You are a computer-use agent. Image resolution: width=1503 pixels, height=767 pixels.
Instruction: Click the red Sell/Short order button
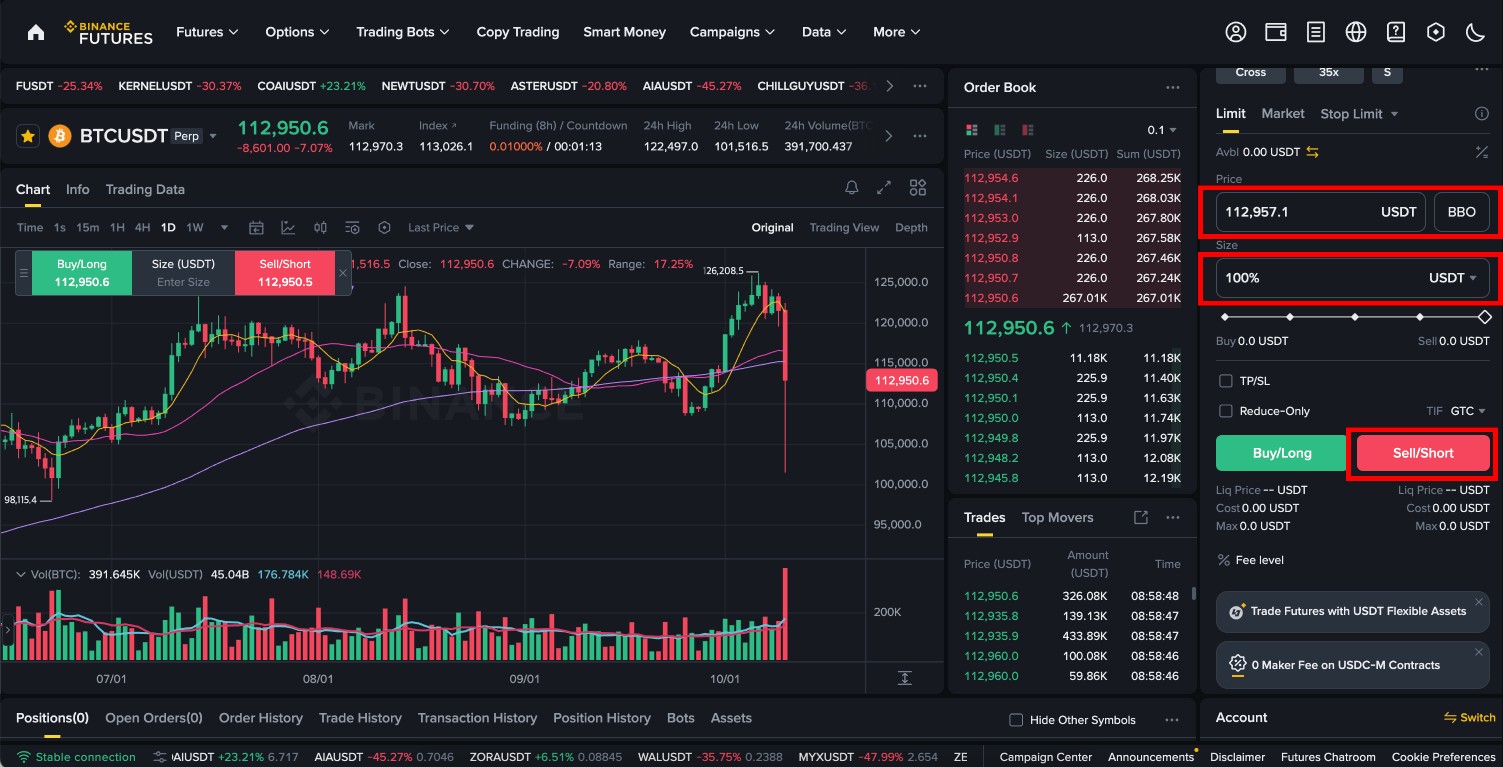pyautogui.click(x=1423, y=453)
